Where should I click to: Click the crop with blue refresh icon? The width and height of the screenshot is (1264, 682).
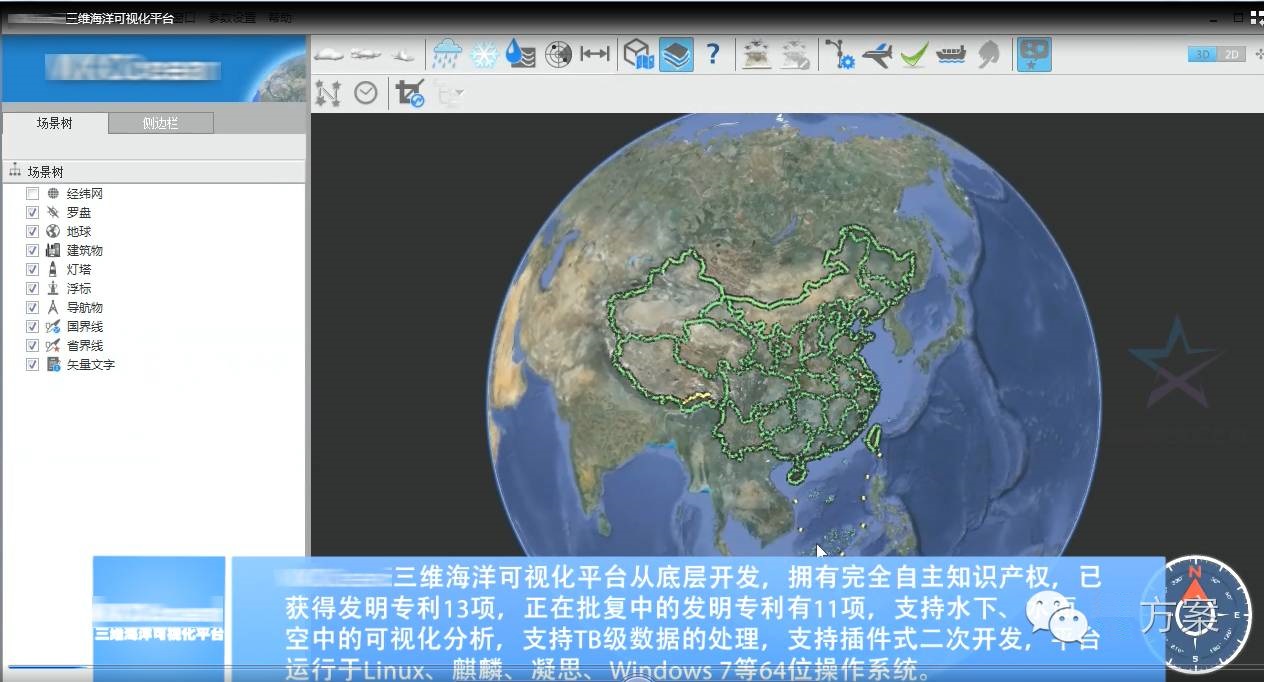[410, 93]
